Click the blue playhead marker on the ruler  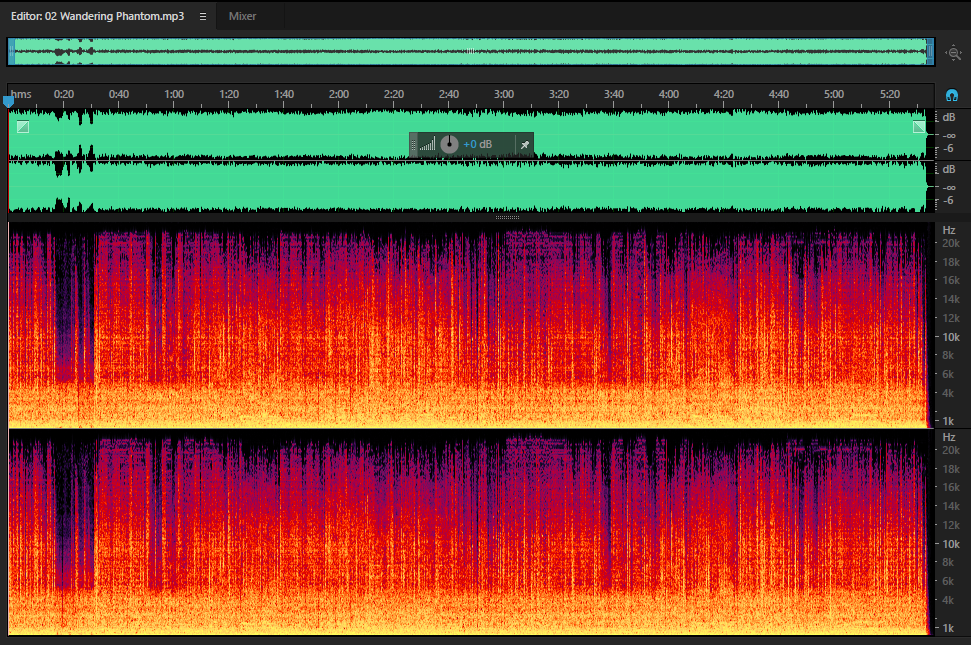pyautogui.click(x=9, y=100)
